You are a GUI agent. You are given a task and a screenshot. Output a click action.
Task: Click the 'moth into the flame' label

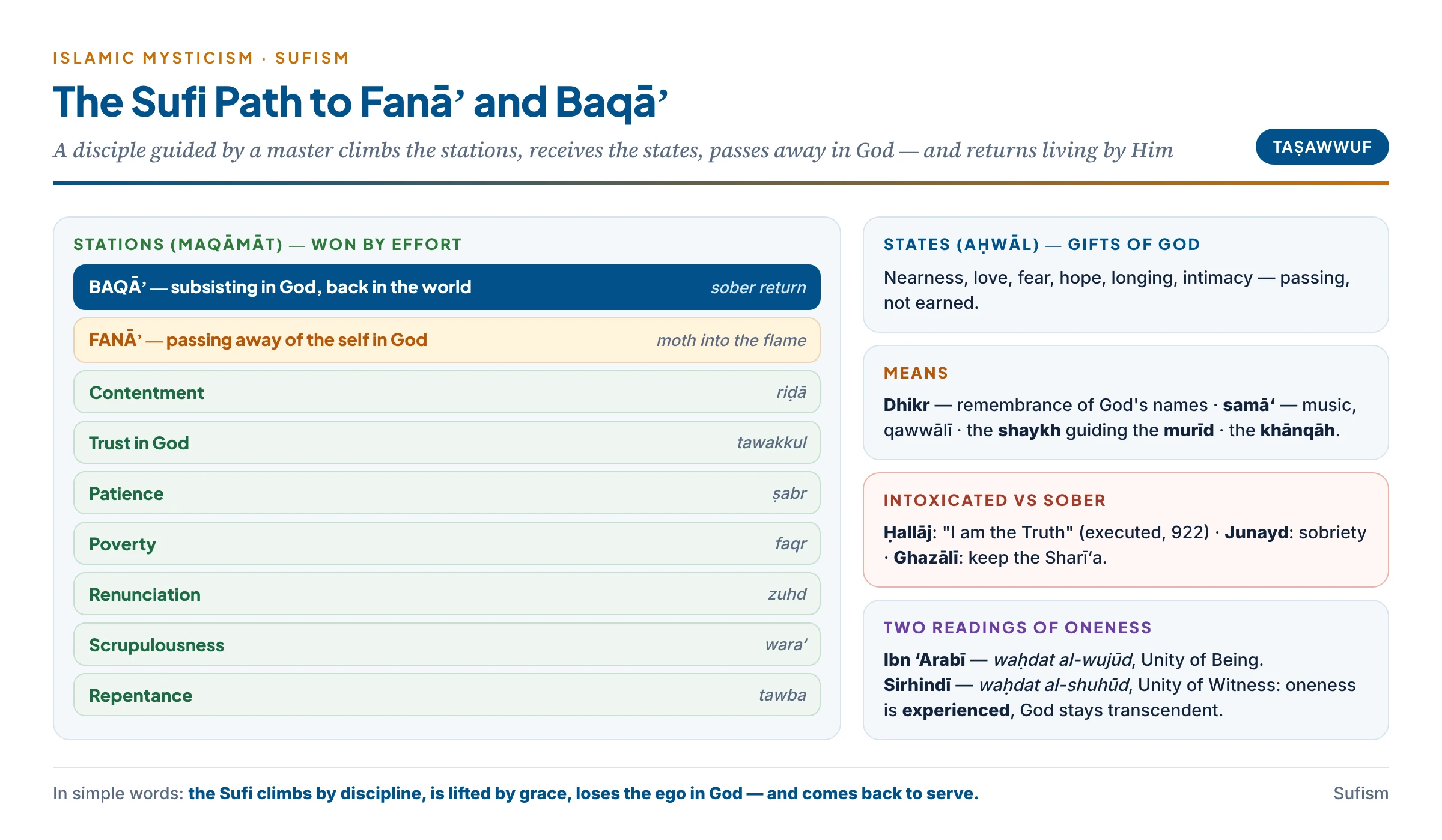pos(731,341)
